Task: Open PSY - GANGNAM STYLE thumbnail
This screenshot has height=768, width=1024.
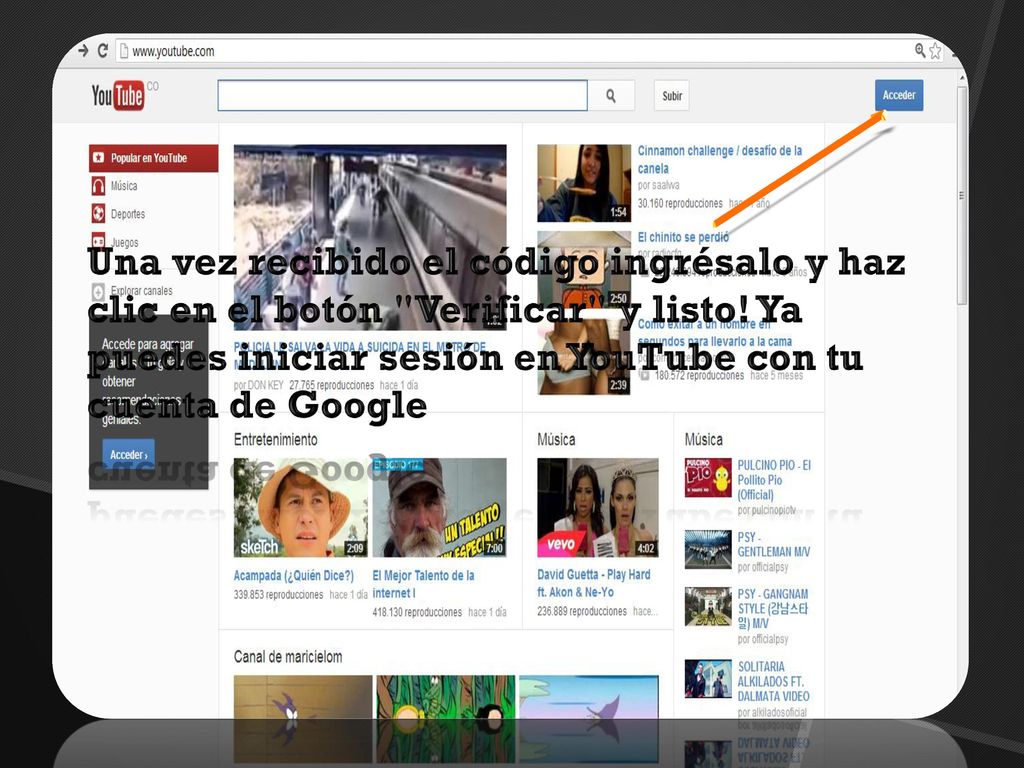Action: (708, 607)
